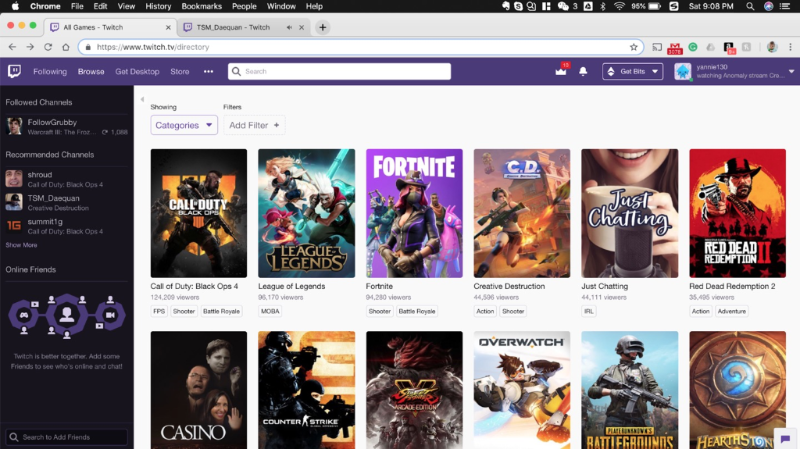Open the Browse page
Image resolution: width=800 pixels, height=449 pixels.
[x=91, y=71]
